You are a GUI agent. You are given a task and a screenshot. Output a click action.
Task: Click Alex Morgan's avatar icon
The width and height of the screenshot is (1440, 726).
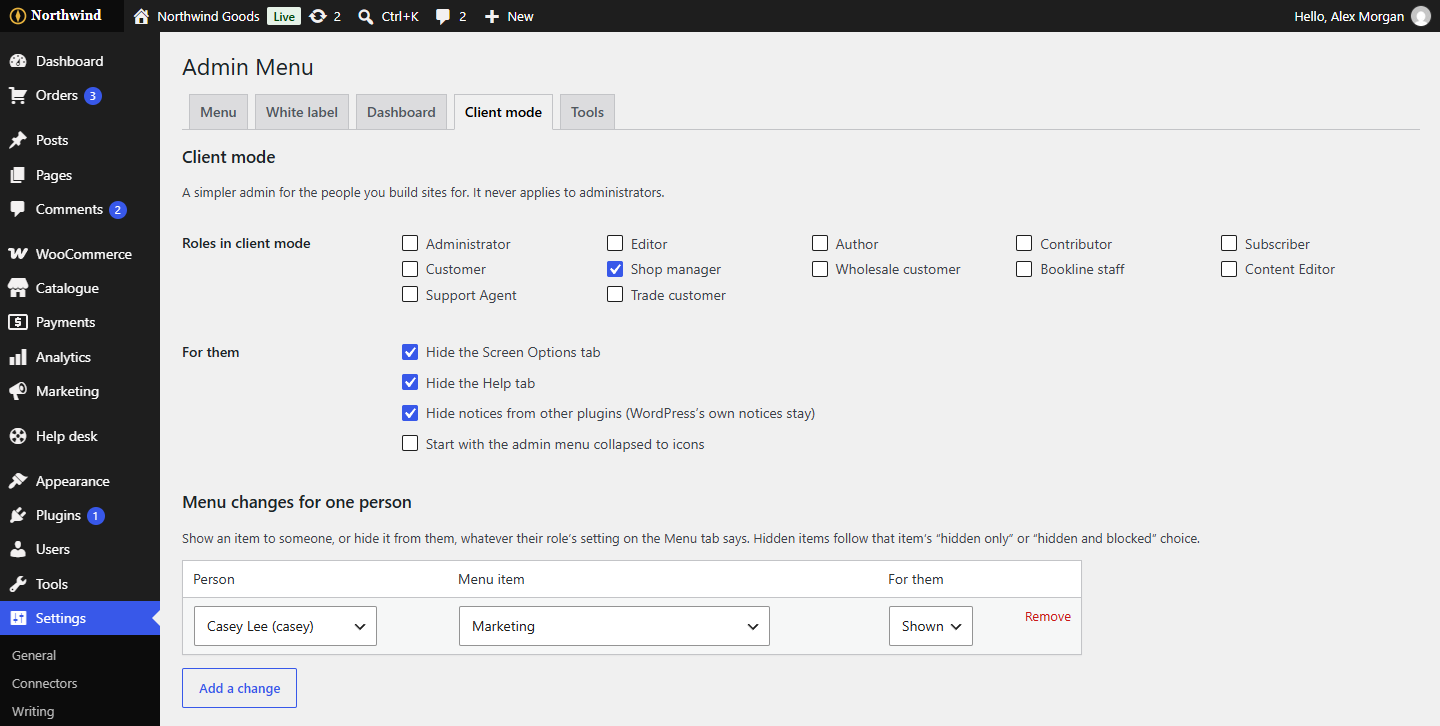[x=1420, y=16]
